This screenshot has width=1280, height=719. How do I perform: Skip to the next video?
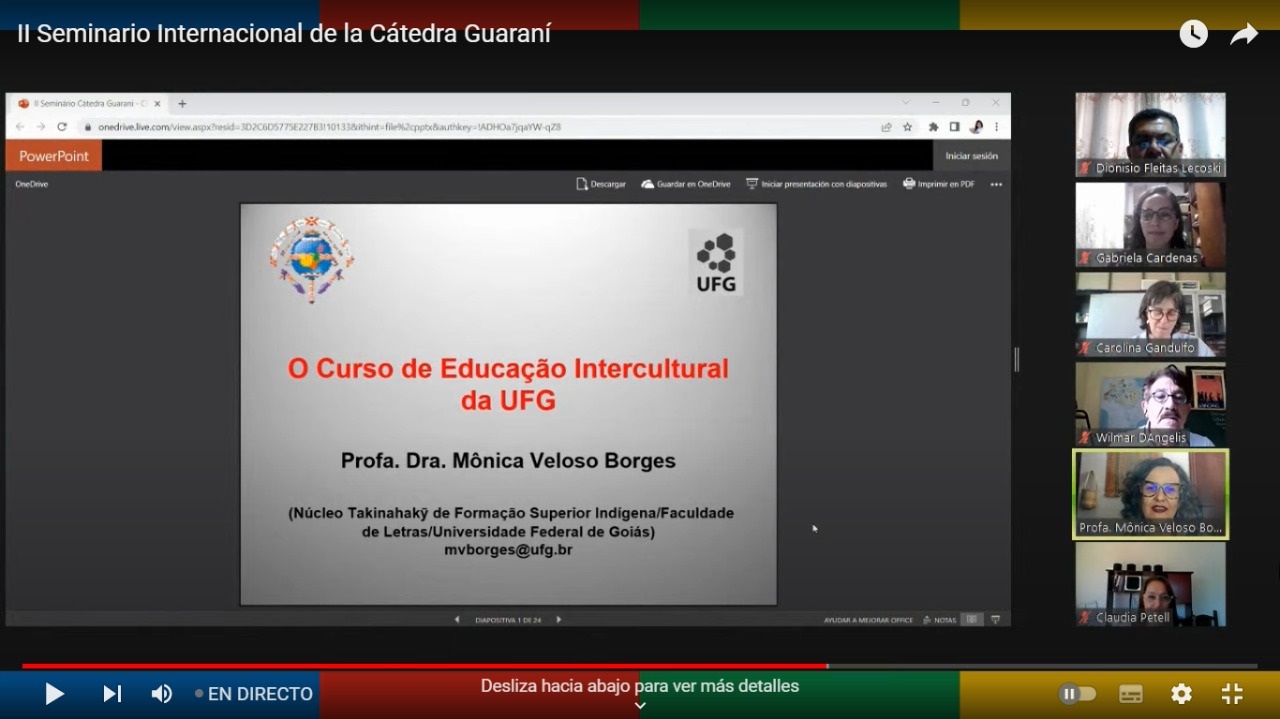(x=112, y=693)
